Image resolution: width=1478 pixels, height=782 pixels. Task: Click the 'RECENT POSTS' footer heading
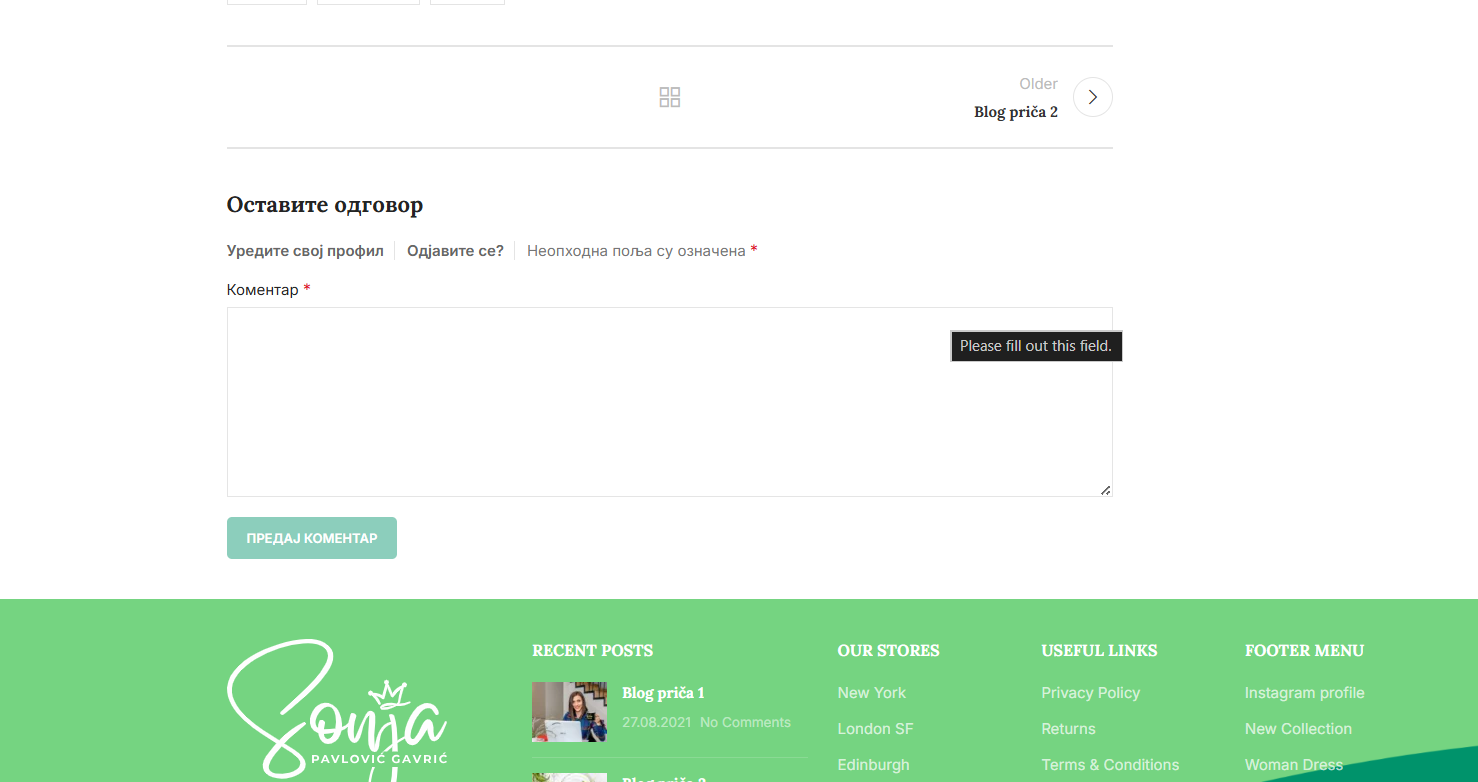tap(592, 651)
